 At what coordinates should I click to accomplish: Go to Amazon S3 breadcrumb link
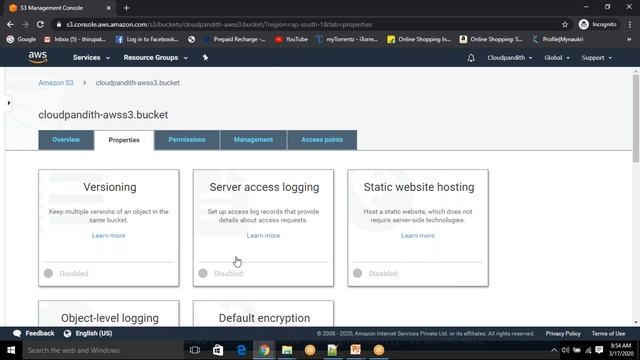56,83
